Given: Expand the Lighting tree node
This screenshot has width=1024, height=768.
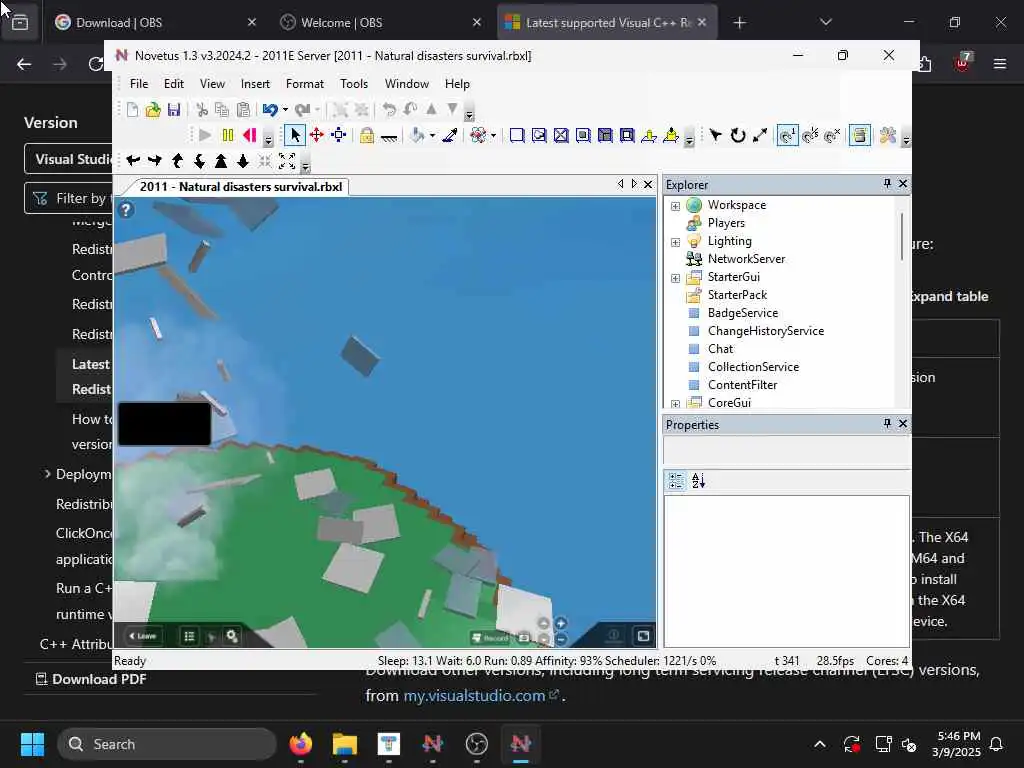Looking at the screenshot, I should click(675, 242).
